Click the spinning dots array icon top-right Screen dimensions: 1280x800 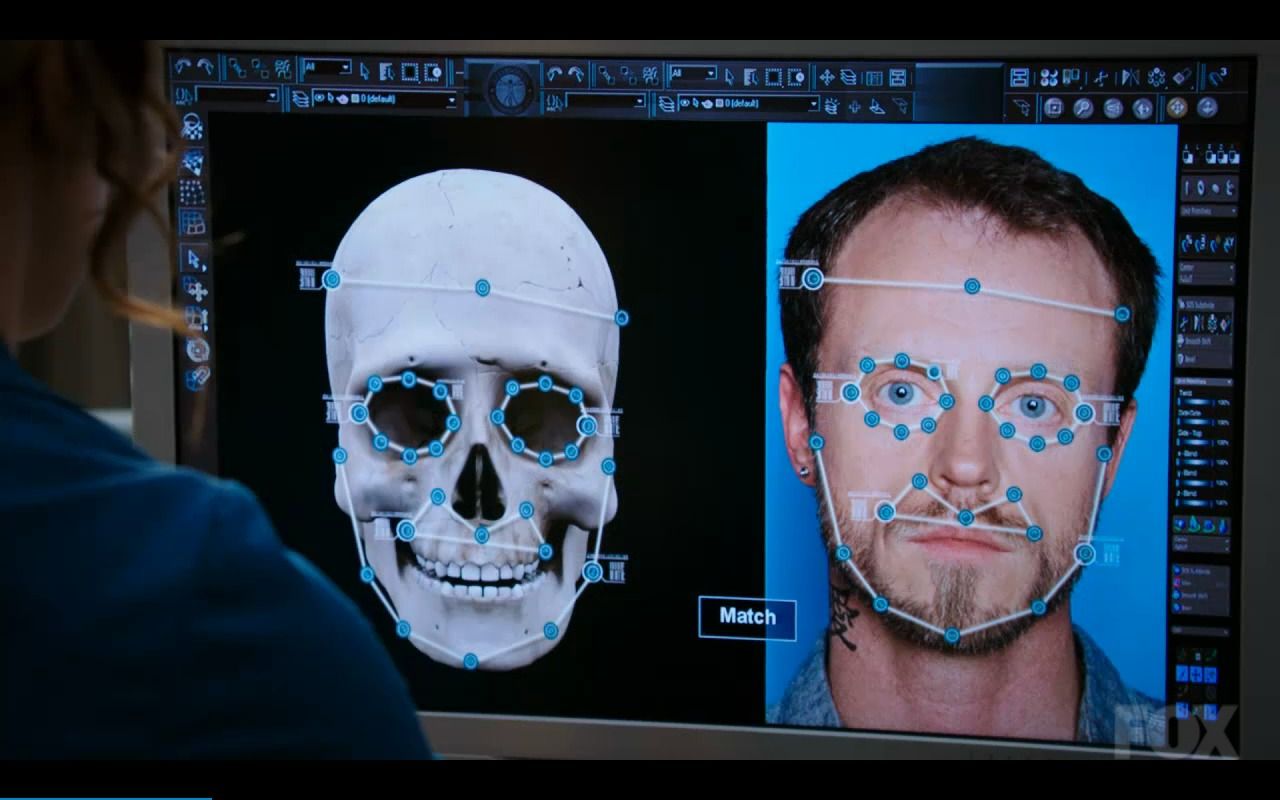[1156, 77]
